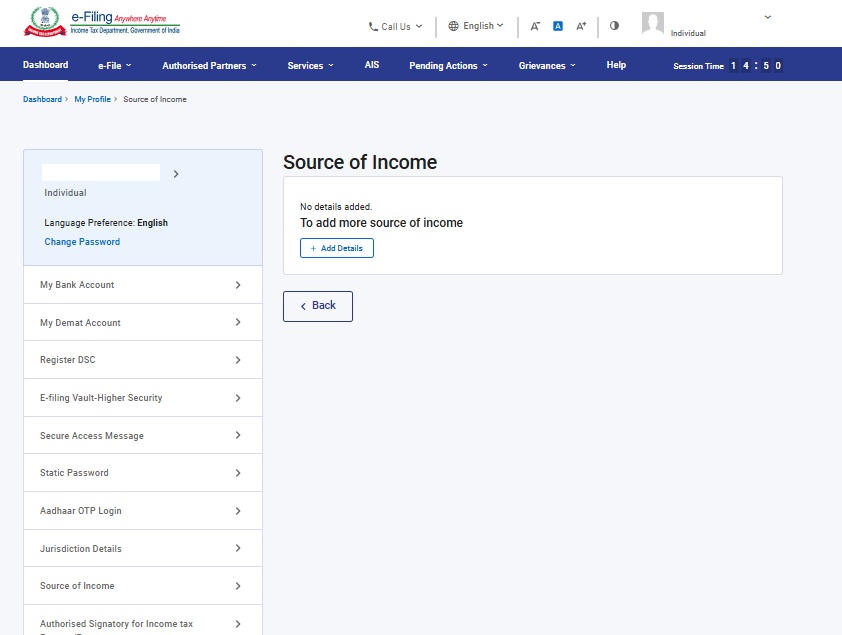Viewport: 842px width, 635px height.
Task: Click the Add Details button
Action: pos(337,248)
